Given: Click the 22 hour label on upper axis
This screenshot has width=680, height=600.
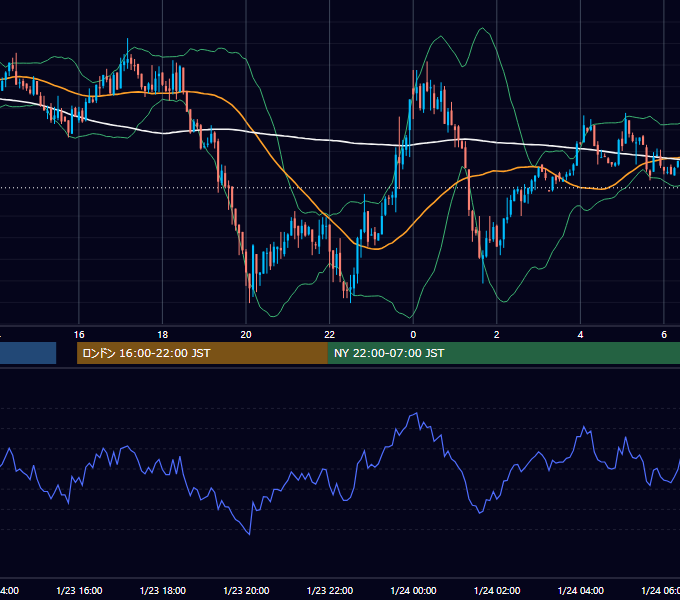Looking at the screenshot, I should pos(330,335).
